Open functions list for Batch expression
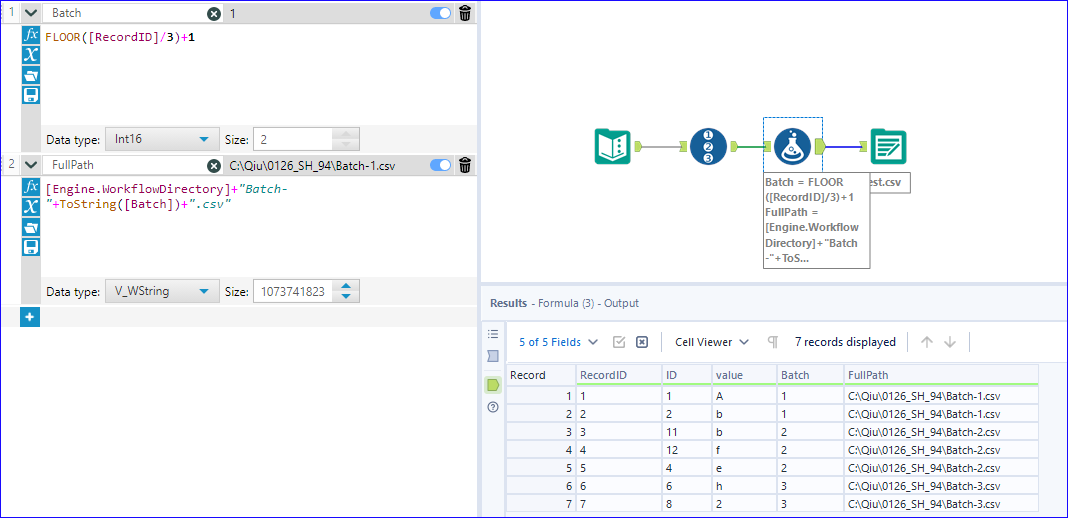Image resolution: width=1068 pixels, height=518 pixels. click(x=31, y=35)
